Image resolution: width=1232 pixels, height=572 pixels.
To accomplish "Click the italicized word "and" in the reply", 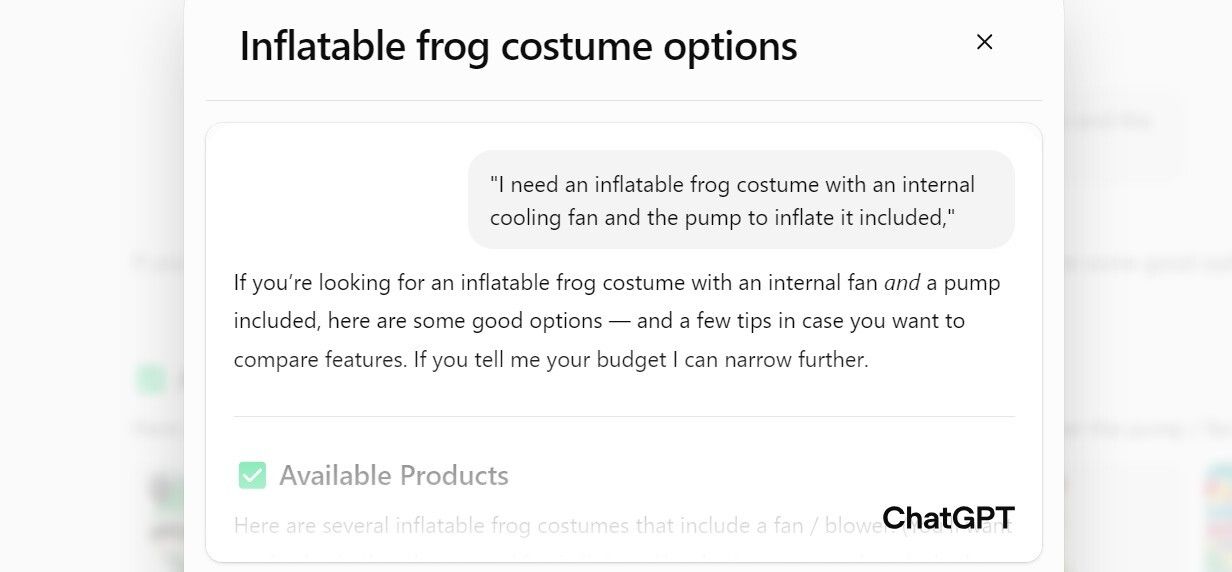I will (x=902, y=283).
